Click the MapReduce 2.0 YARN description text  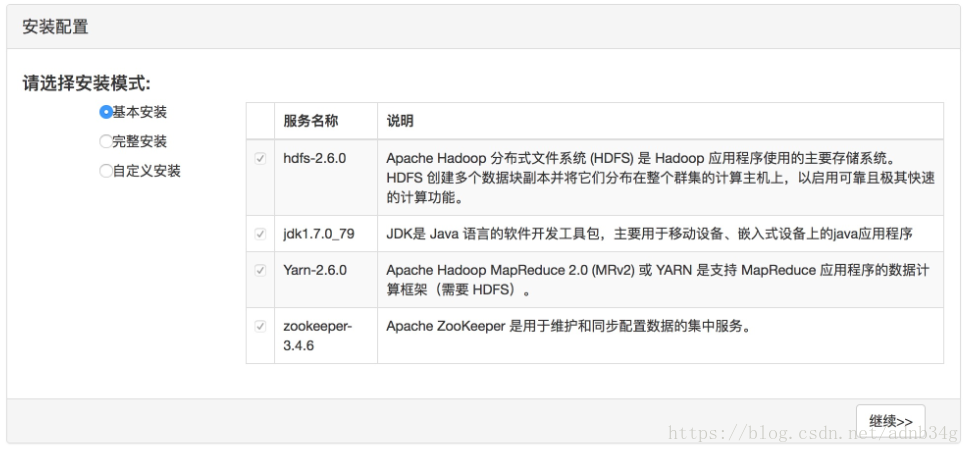(660, 280)
